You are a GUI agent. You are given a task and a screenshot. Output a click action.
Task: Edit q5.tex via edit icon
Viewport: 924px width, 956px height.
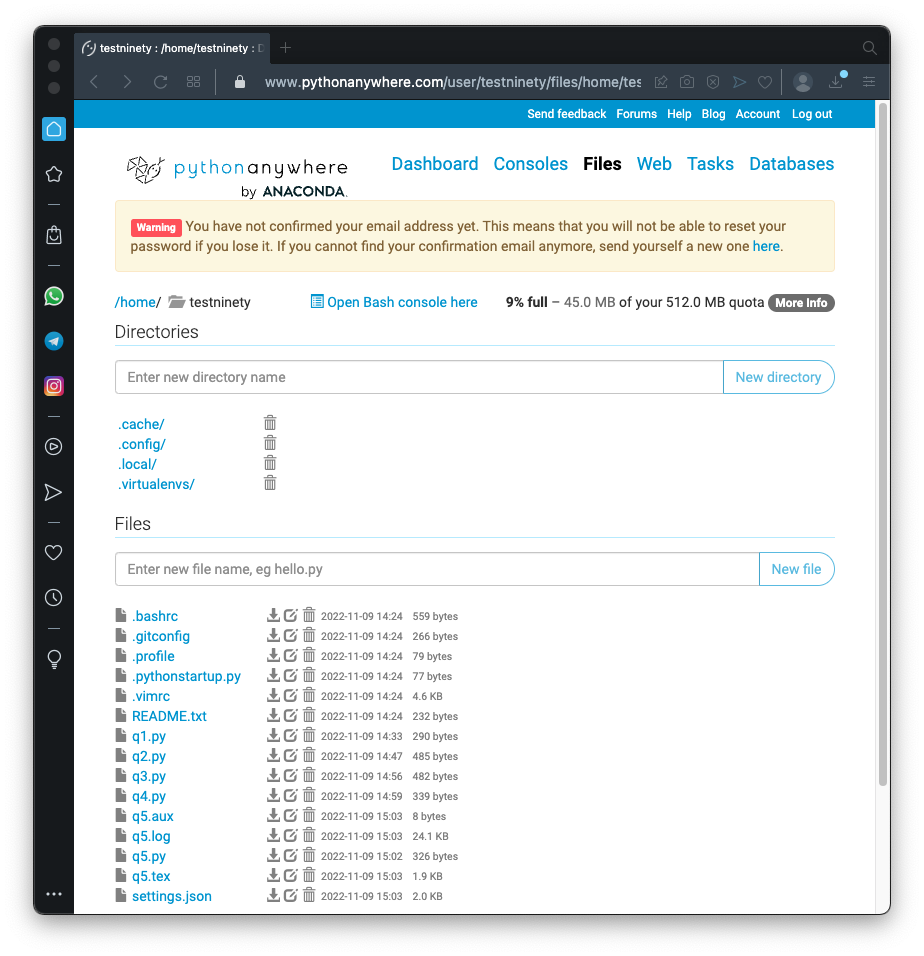click(291, 875)
